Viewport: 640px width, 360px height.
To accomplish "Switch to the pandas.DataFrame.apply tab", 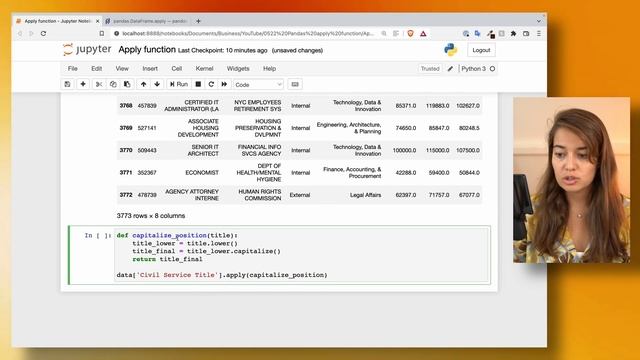I will pos(147,21).
